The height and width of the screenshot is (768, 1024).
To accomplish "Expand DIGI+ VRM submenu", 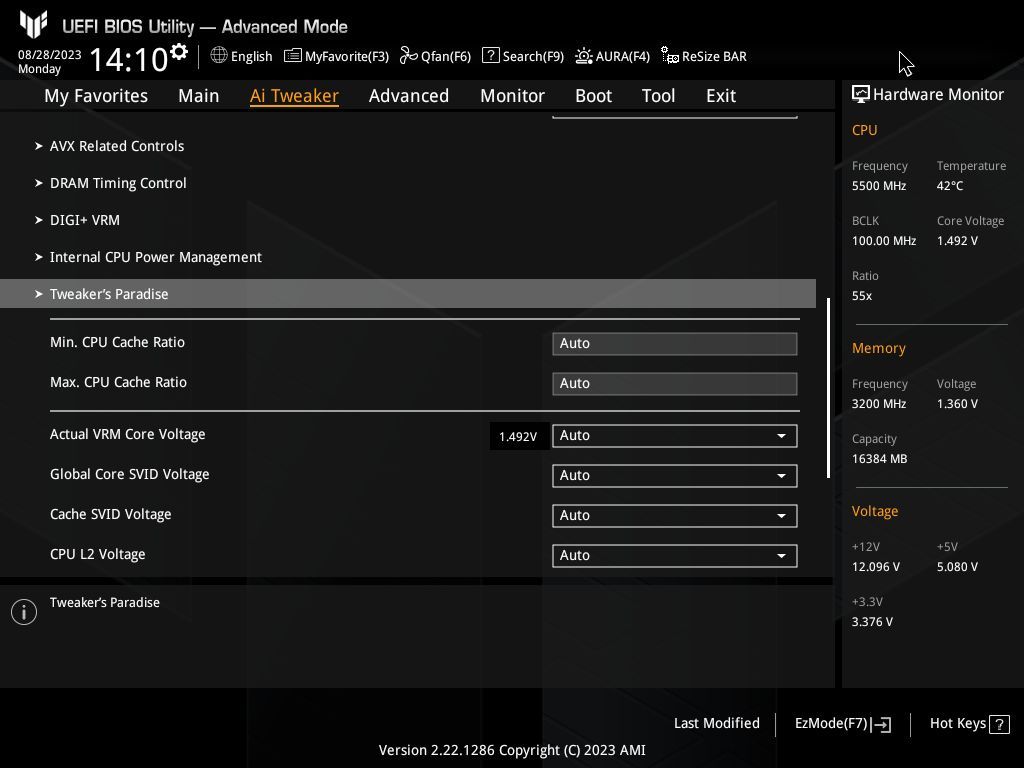I will coord(85,220).
